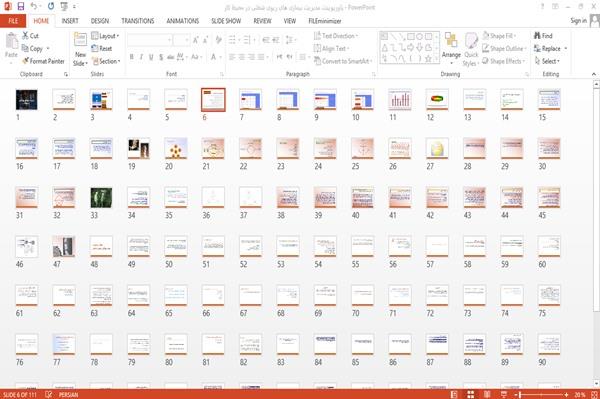Click Start From Beginning presentation icon

(64, 7)
